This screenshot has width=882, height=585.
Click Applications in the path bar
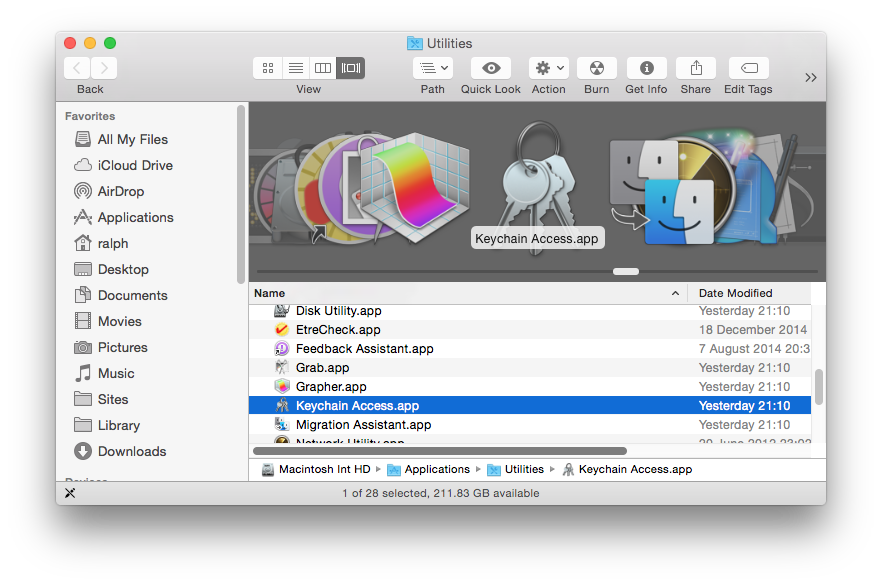point(429,469)
